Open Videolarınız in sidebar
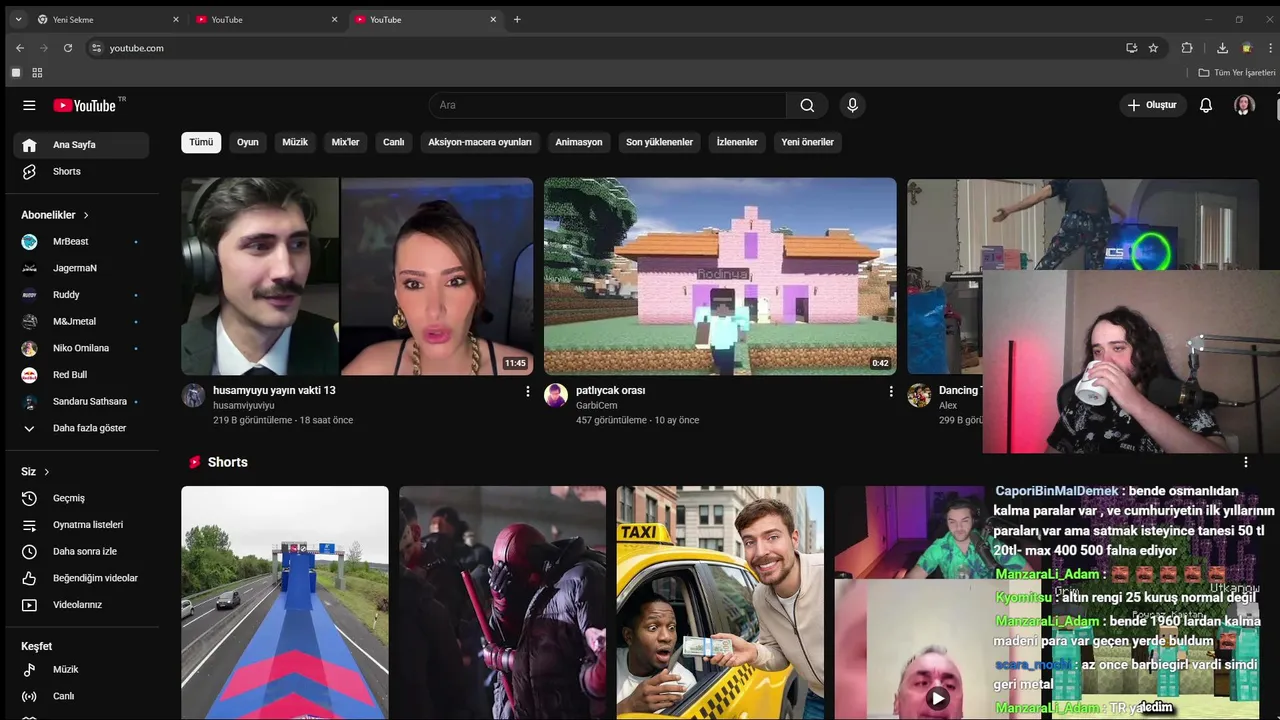1280x720 pixels. pyautogui.click(x=81, y=605)
